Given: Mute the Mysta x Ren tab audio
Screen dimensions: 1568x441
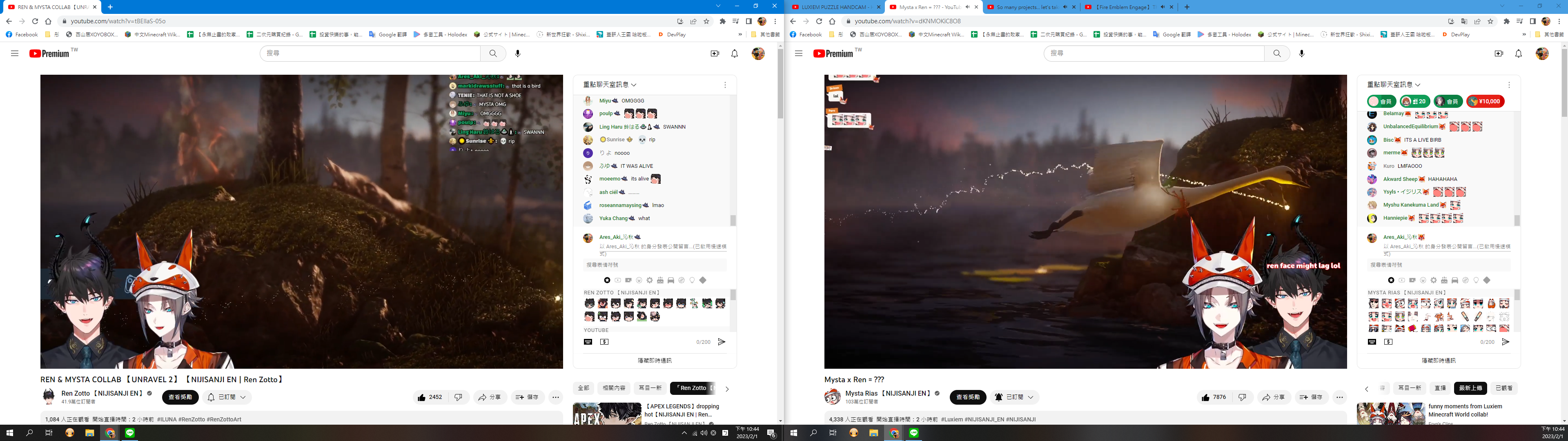Looking at the screenshot, I should point(968,7).
